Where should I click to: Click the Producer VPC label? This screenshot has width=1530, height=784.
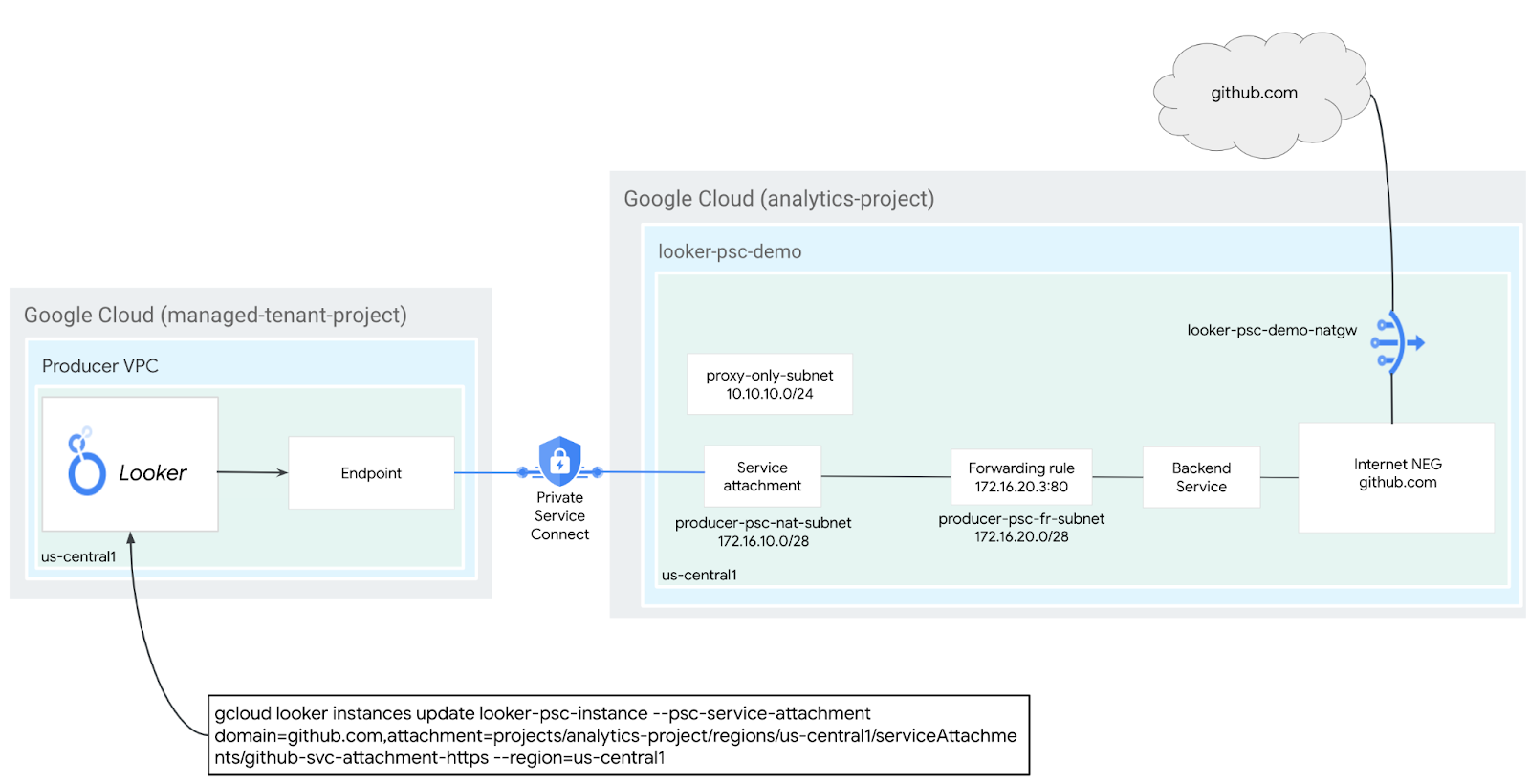click(100, 366)
